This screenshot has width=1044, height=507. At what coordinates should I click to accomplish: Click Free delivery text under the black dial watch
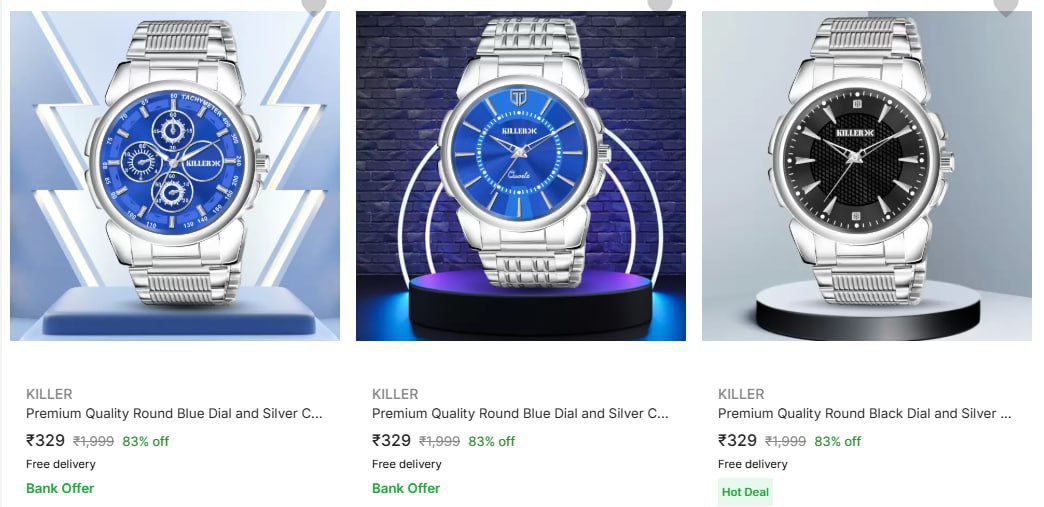753,464
